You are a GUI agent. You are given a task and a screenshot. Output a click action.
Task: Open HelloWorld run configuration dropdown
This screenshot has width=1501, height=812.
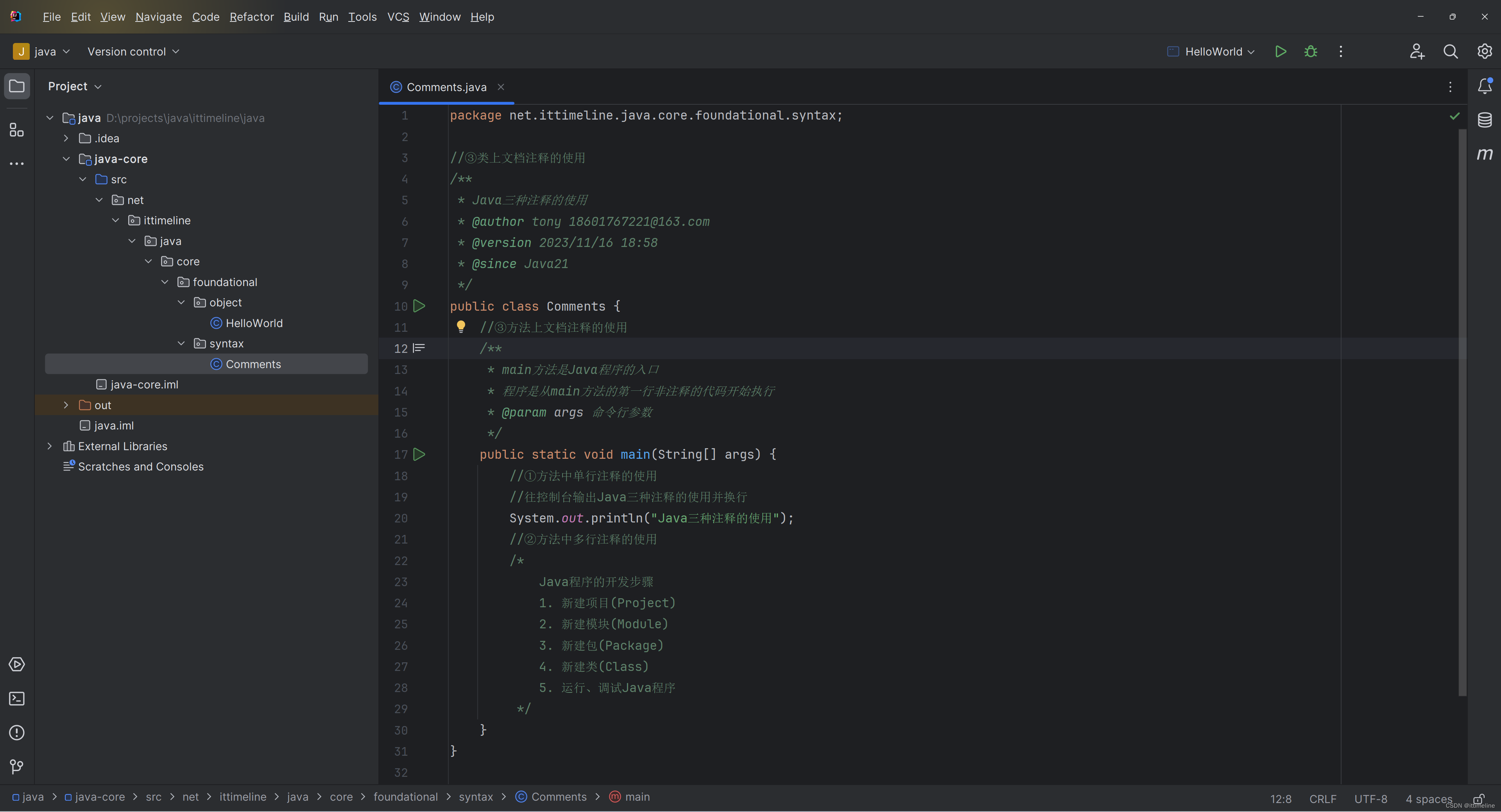(x=1211, y=51)
